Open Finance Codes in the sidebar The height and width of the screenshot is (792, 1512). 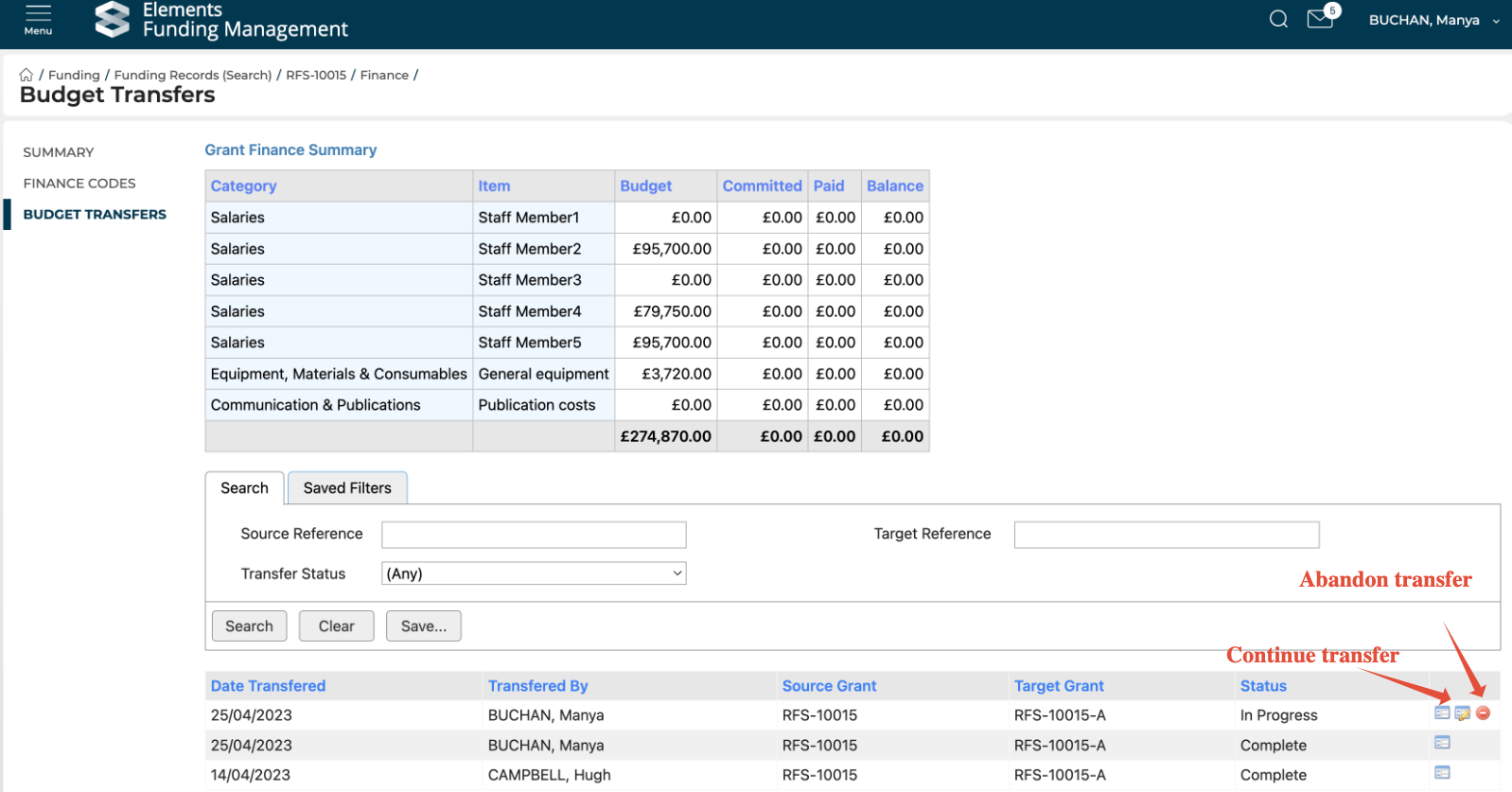click(79, 184)
